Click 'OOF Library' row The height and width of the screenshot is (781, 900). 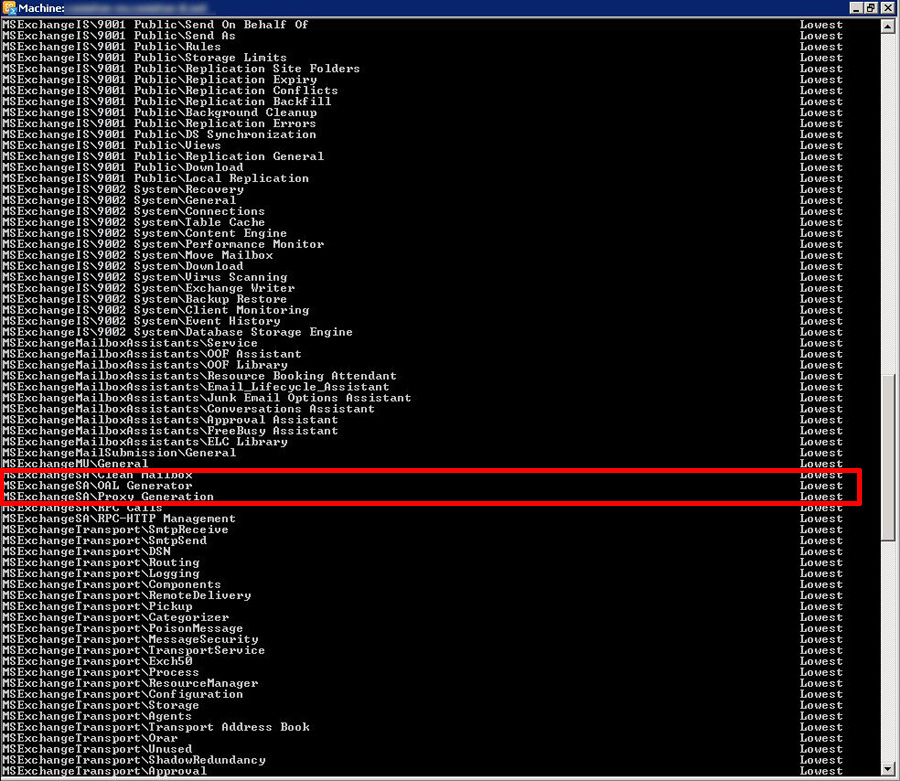click(422, 365)
